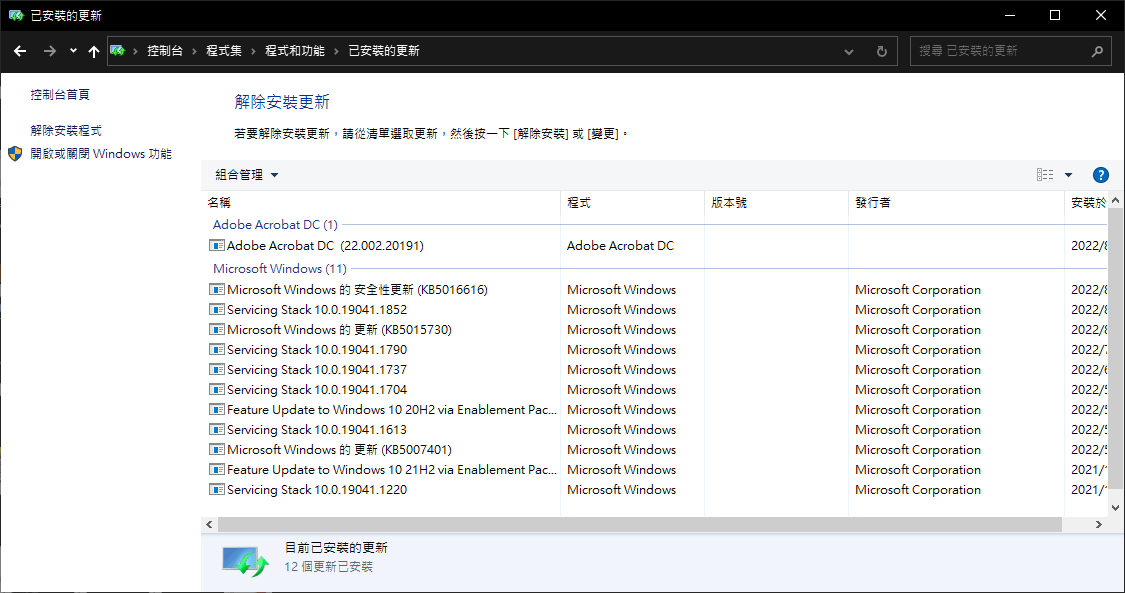The height and width of the screenshot is (593, 1125).
Task: Select 程式集 in the breadcrumb
Action: [x=224, y=51]
